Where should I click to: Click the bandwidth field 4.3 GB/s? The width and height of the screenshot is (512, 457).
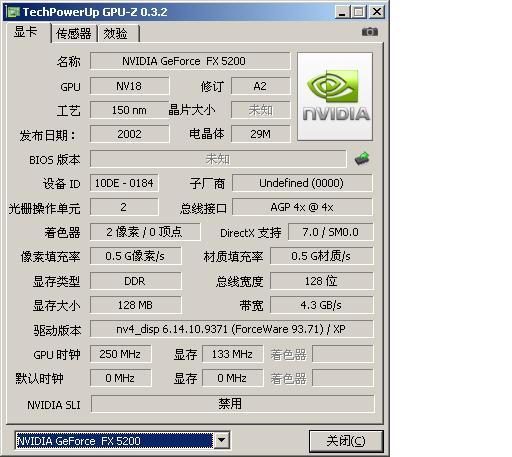click(x=321, y=305)
